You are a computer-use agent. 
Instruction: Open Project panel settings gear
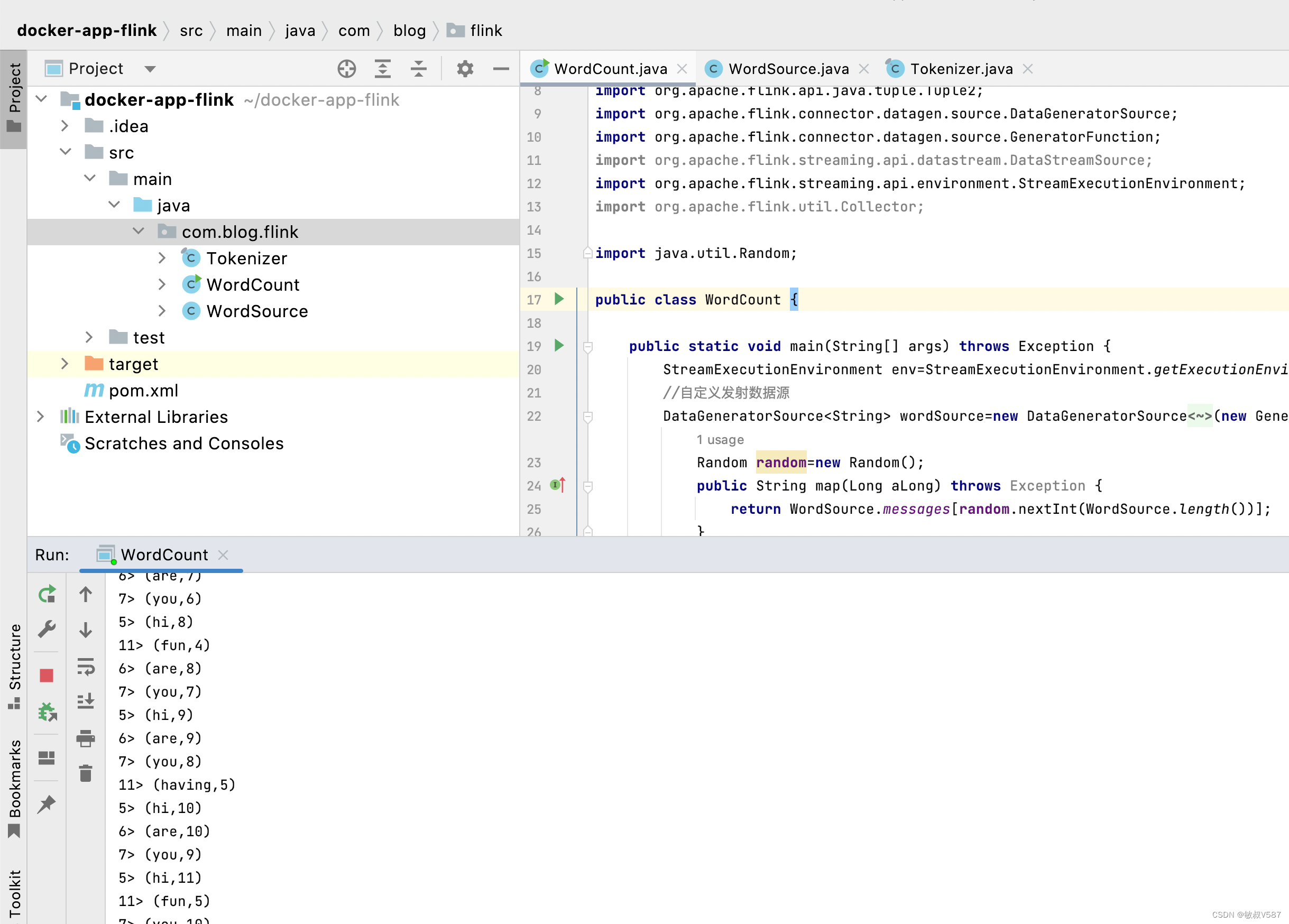[465, 69]
